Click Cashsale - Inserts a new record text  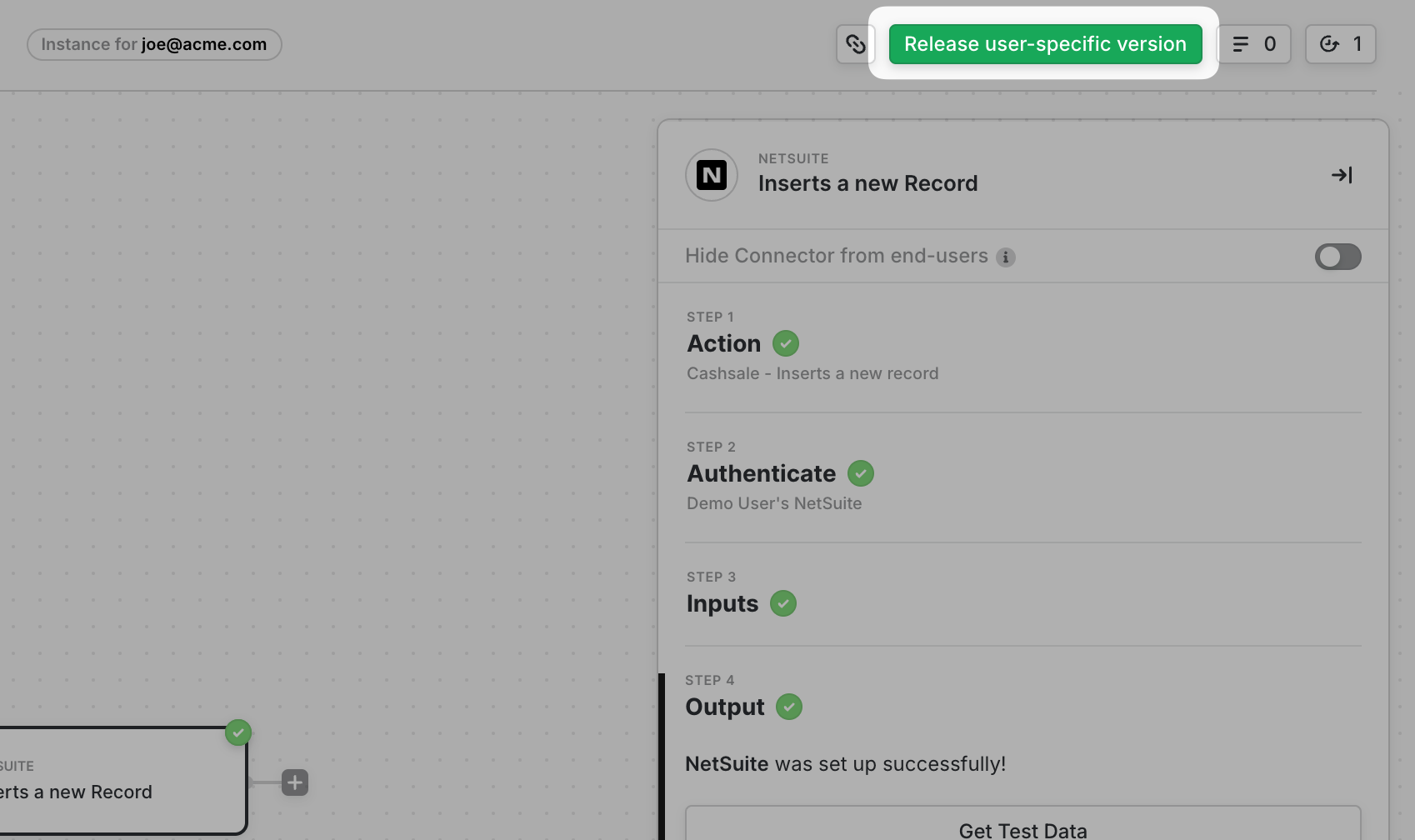(x=812, y=373)
